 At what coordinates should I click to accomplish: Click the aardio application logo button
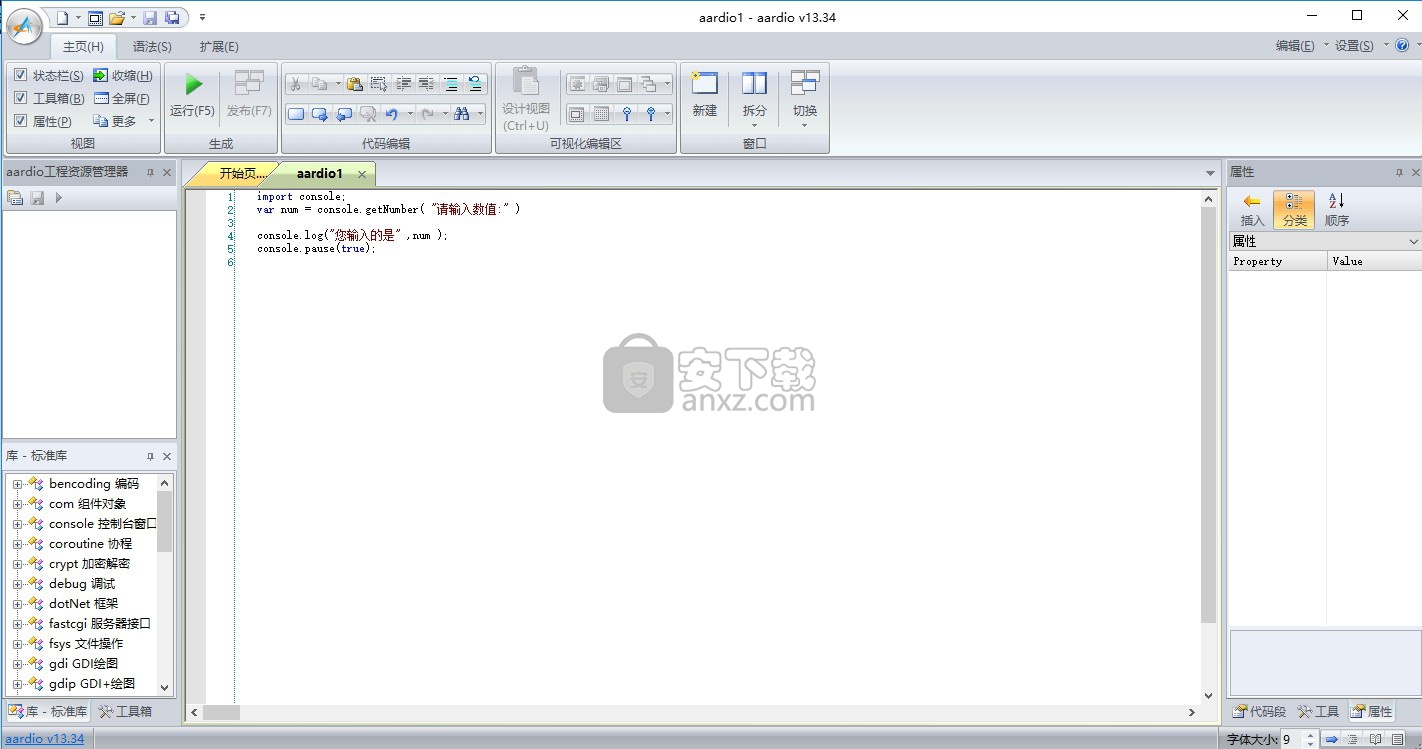tap(25, 26)
